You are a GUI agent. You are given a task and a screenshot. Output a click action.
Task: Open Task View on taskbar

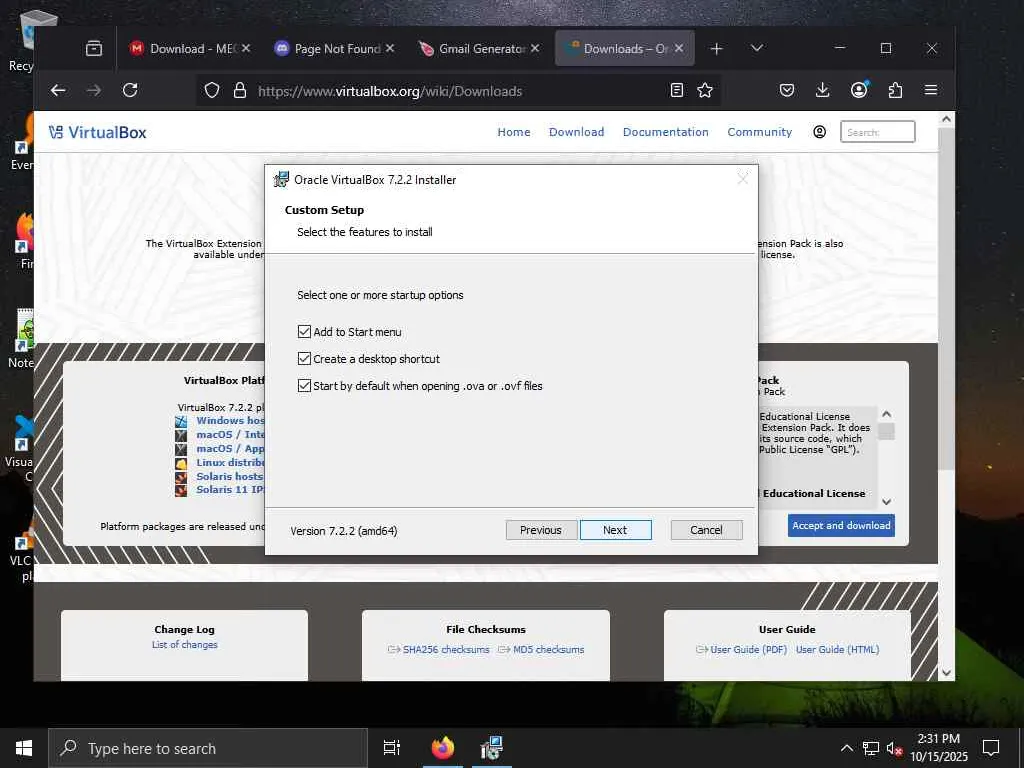[x=392, y=748]
